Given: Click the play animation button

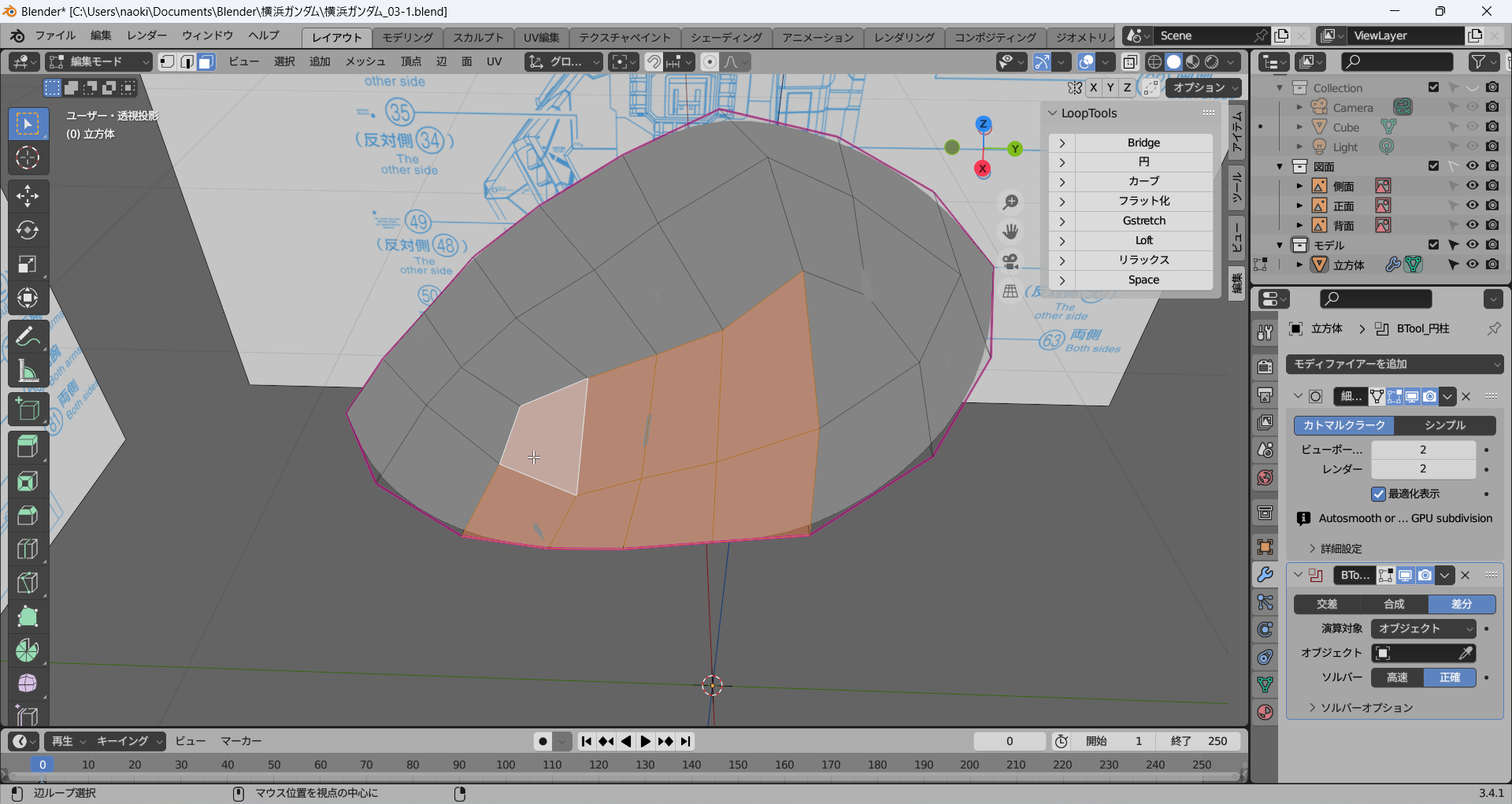Looking at the screenshot, I should point(645,741).
